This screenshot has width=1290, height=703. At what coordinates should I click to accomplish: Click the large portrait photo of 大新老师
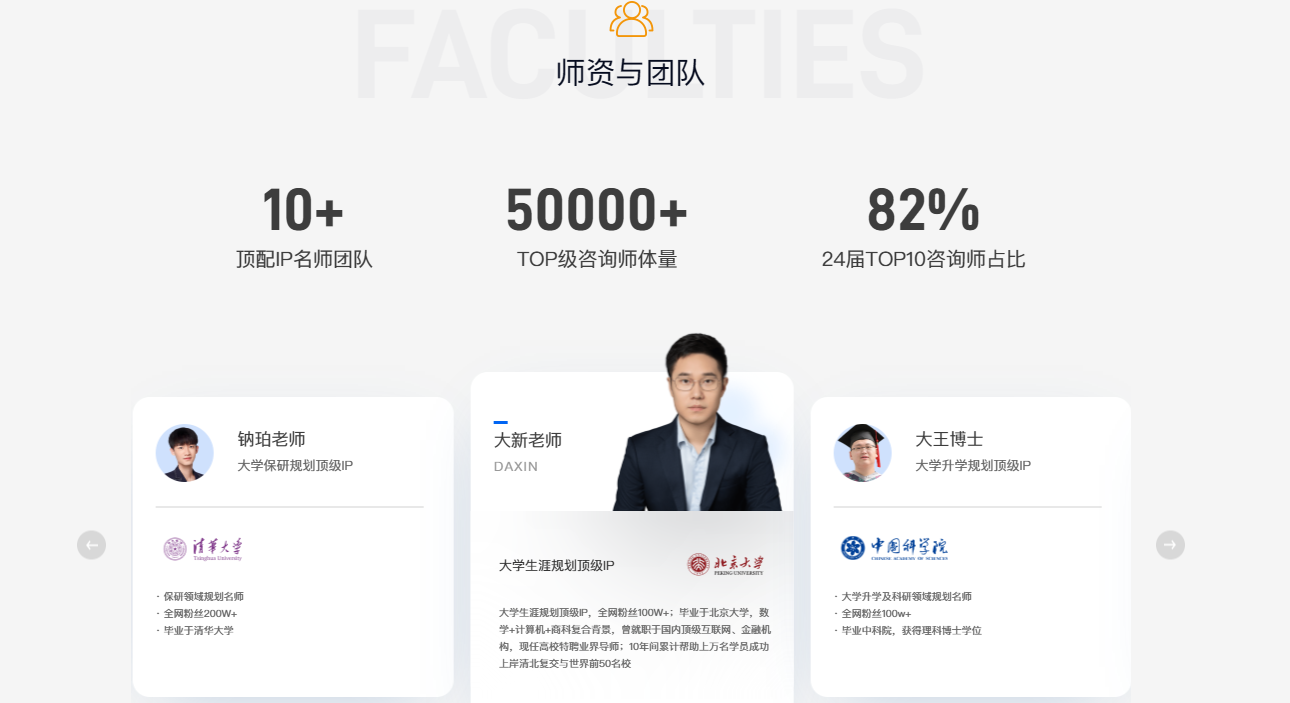(x=697, y=422)
